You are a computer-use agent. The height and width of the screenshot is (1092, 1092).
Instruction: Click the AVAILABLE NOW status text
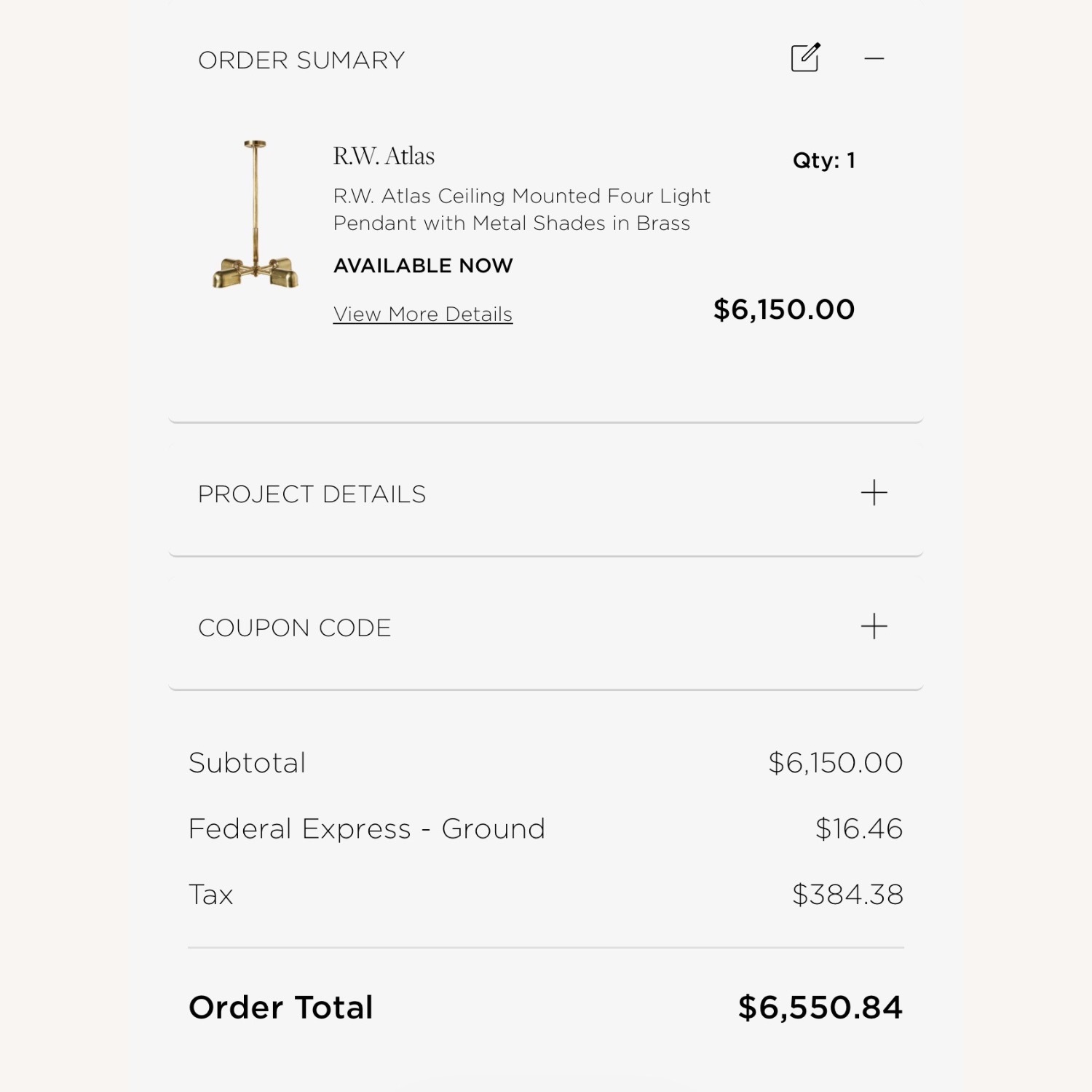coord(423,266)
